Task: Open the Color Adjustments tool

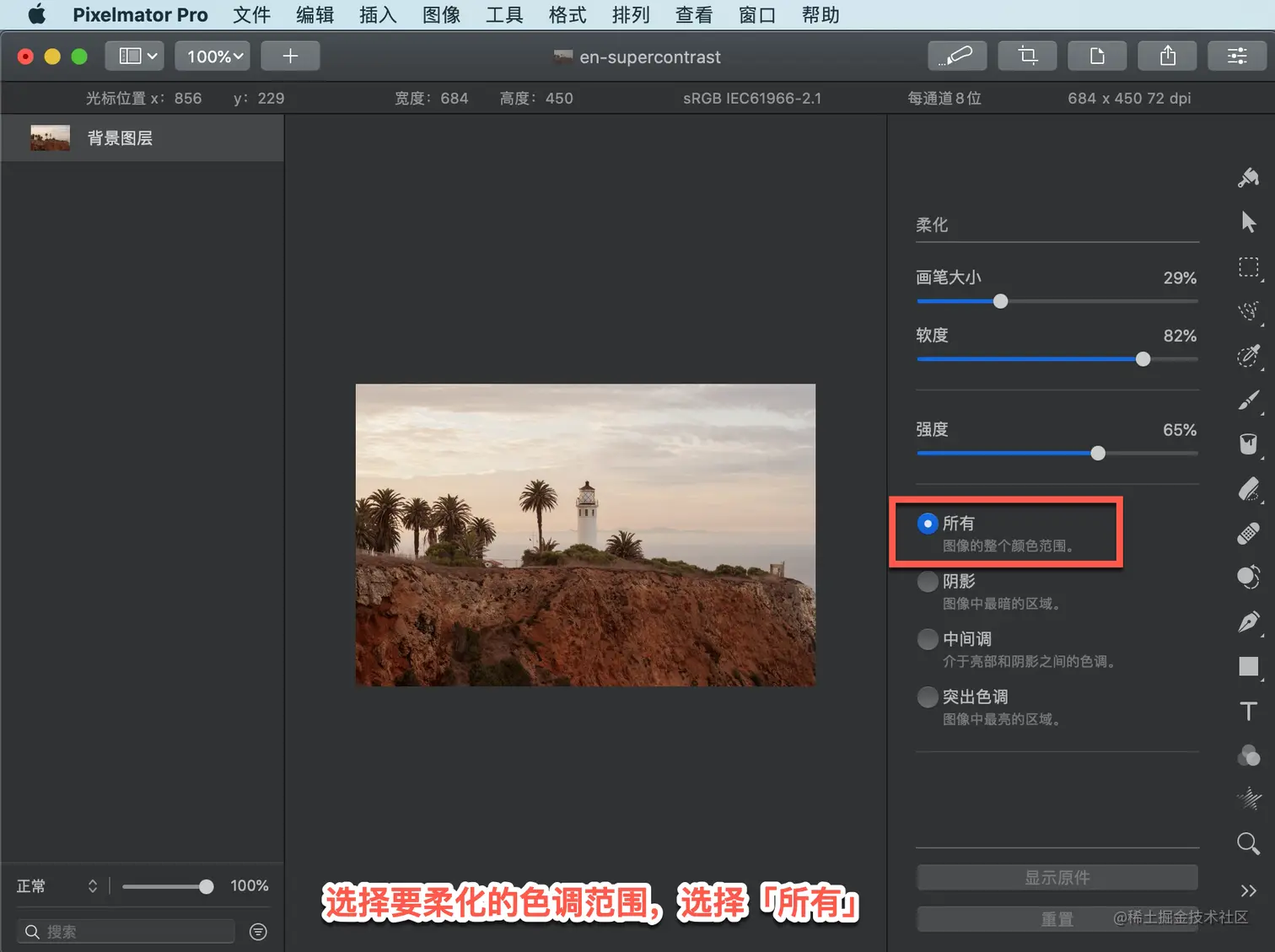Action: pos(1249,756)
